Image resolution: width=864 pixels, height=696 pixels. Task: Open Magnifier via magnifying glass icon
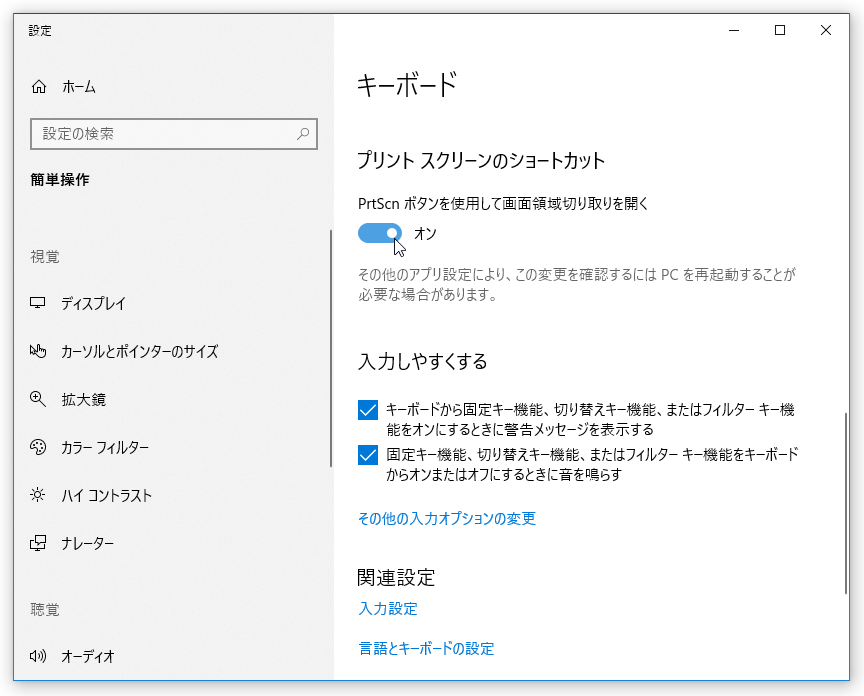coord(37,399)
